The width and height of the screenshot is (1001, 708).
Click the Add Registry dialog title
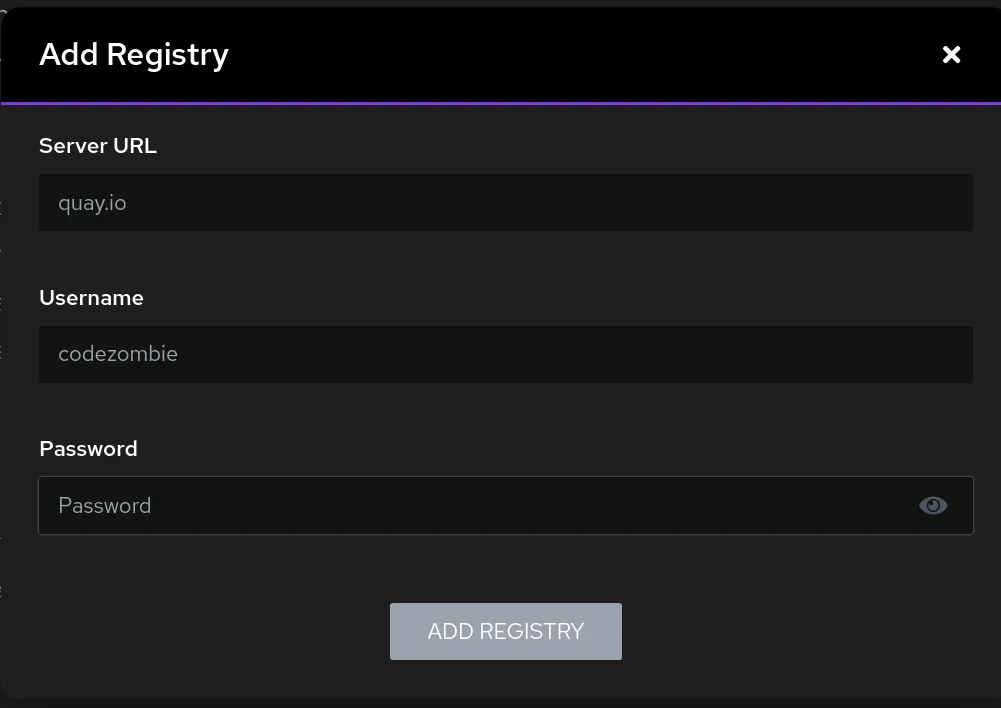[134, 55]
